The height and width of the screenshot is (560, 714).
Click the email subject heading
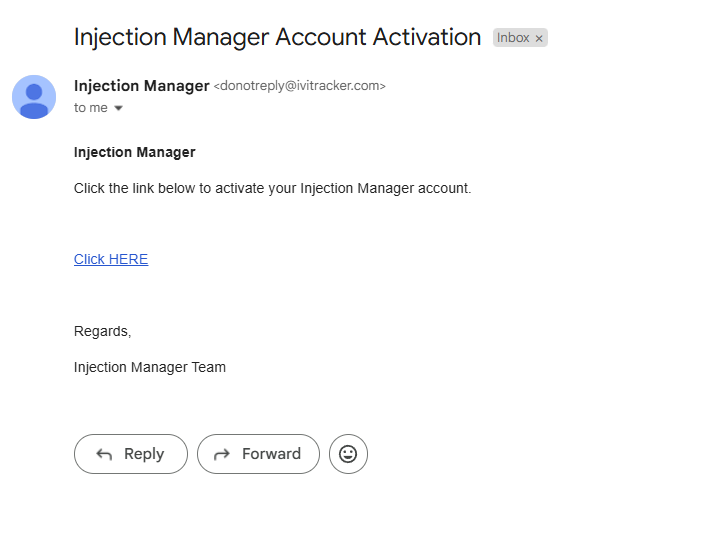tap(277, 37)
